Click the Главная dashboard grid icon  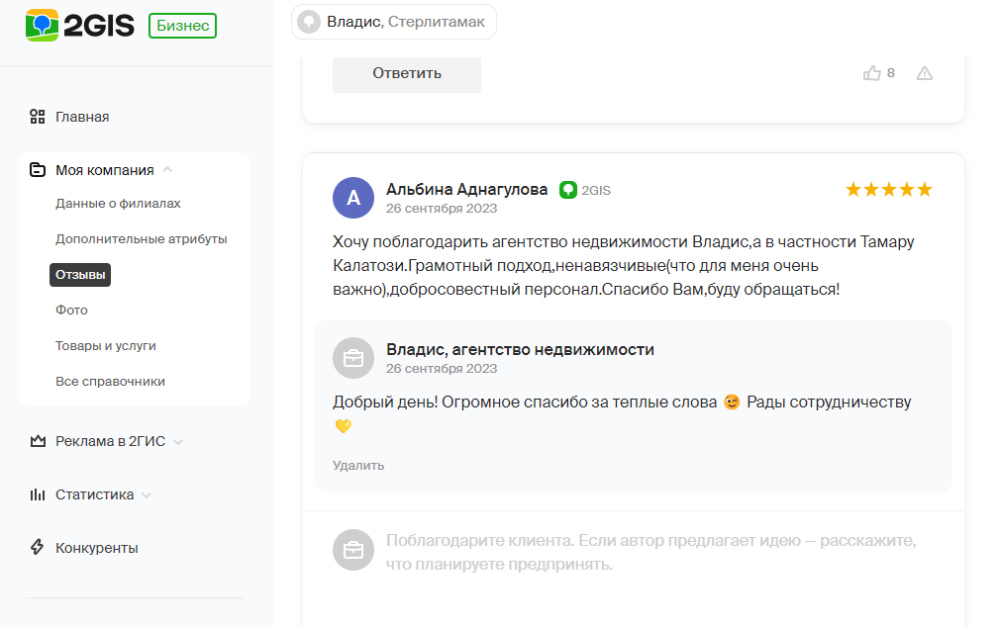pyautogui.click(x=38, y=117)
